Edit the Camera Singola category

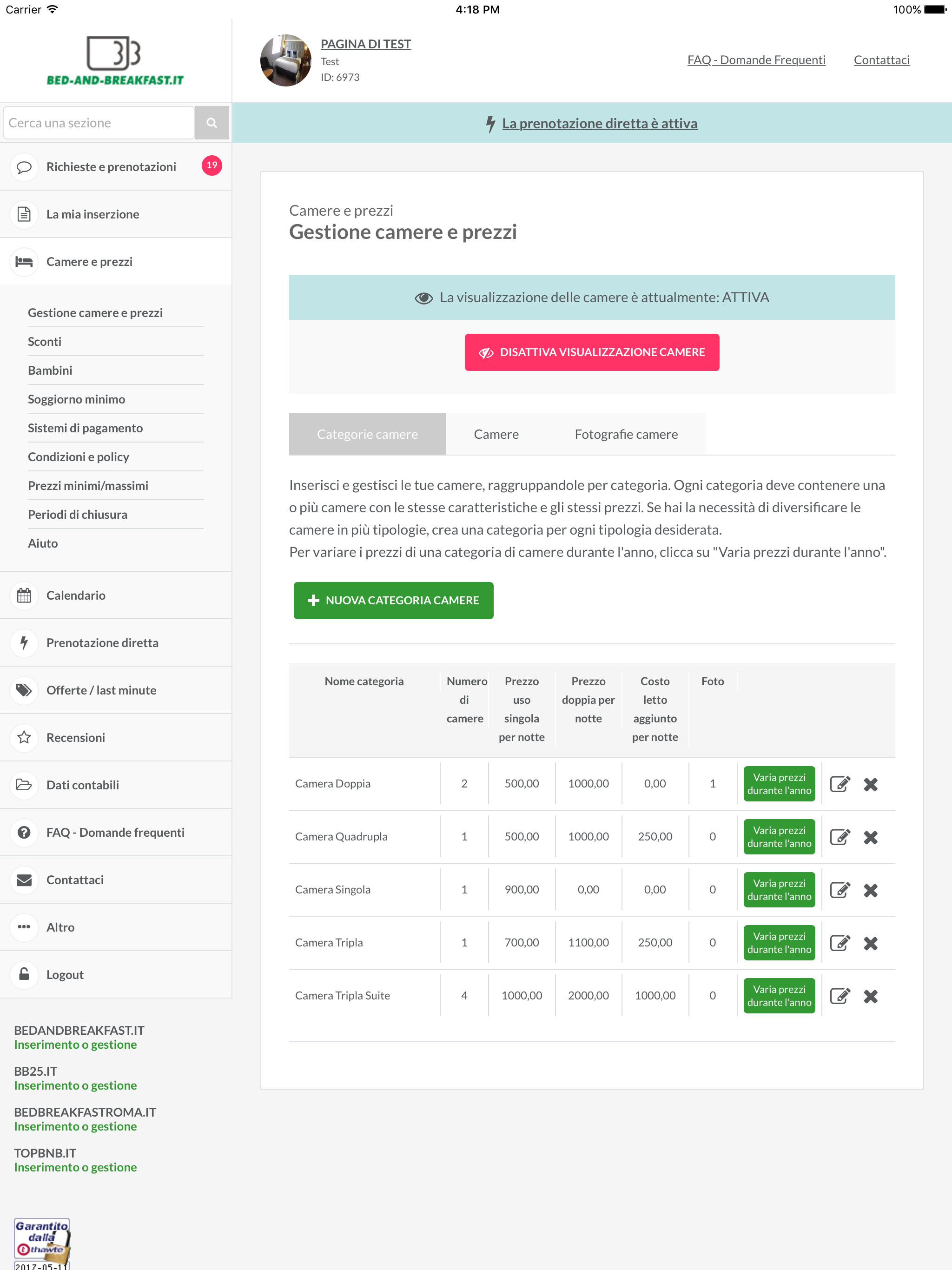840,889
